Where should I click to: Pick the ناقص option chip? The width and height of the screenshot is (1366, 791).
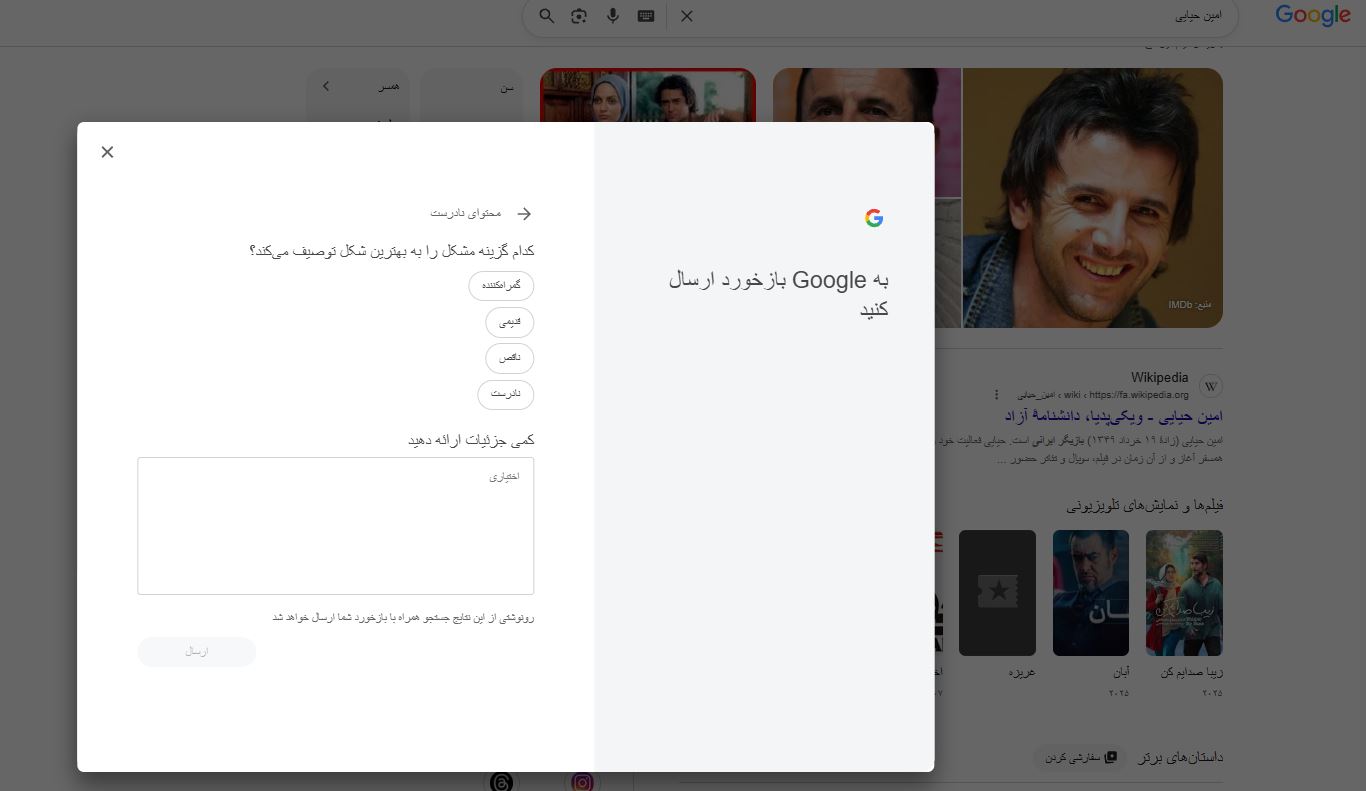[510, 358]
